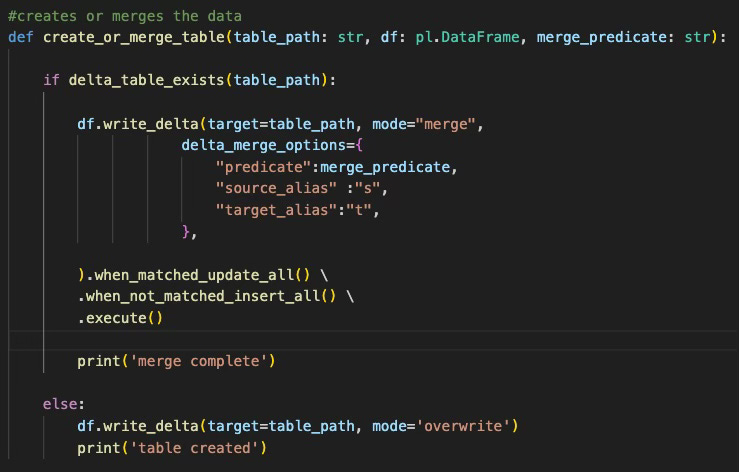This screenshot has height=472, width=739.
Task: Click the 'def' keyword
Action: [21, 37]
